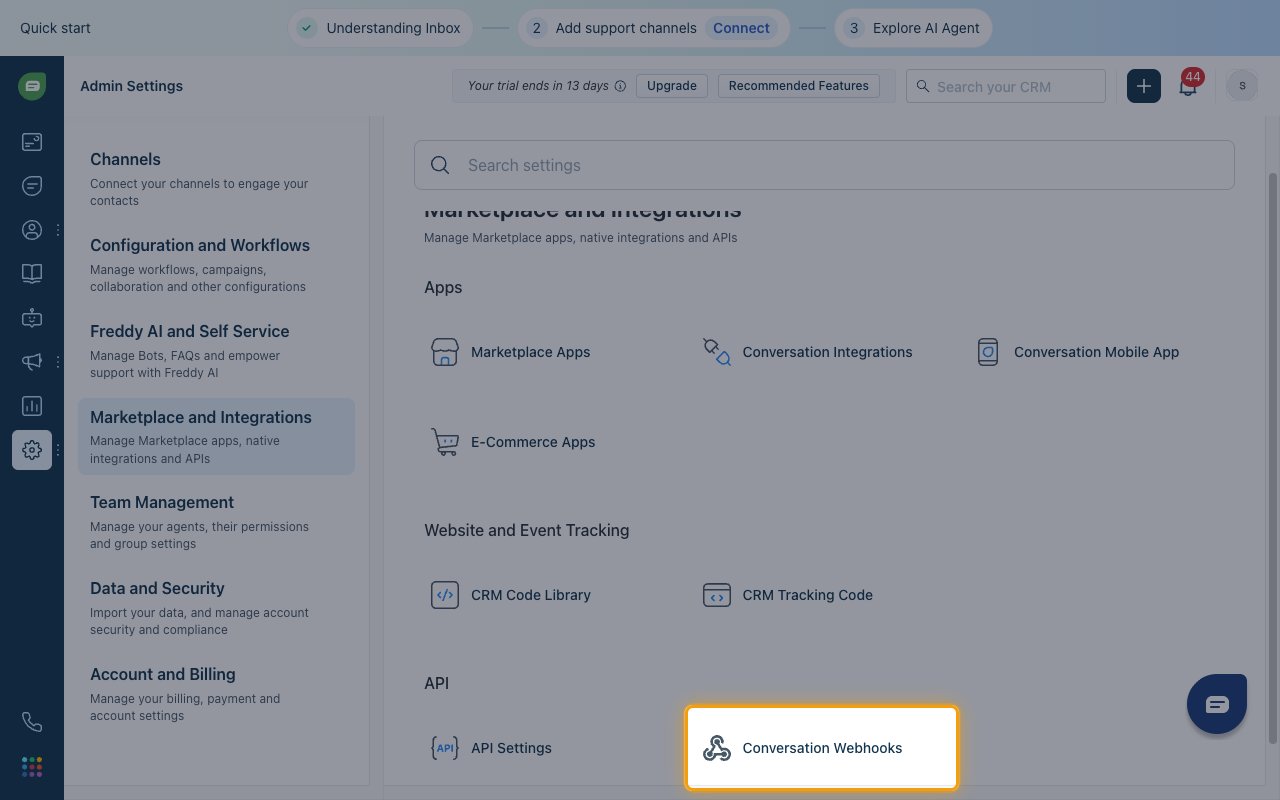The image size is (1280, 800).
Task: Open the user profile avatar S
Action: 1242,86
